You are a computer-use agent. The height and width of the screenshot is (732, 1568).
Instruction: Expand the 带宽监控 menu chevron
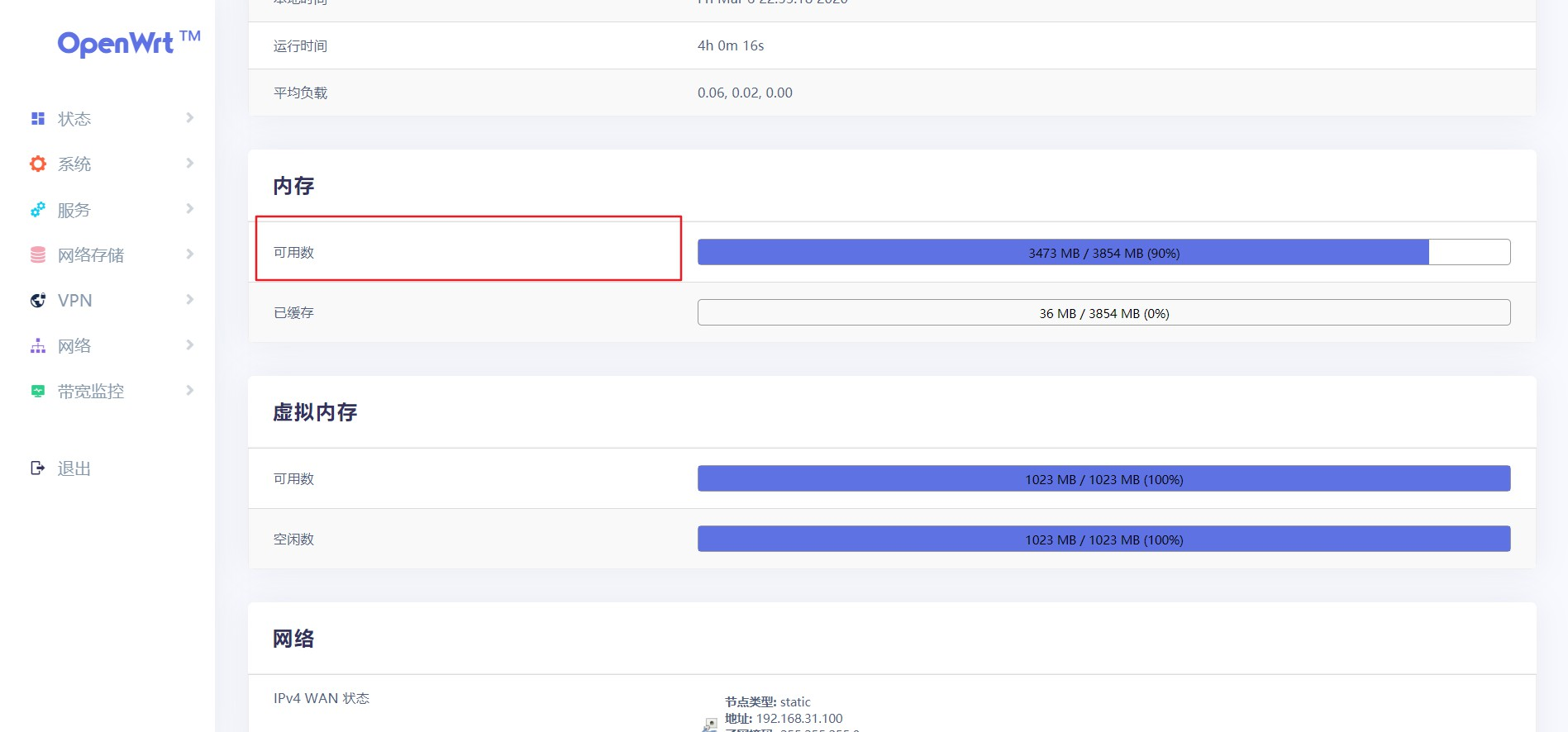pos(190,391)
